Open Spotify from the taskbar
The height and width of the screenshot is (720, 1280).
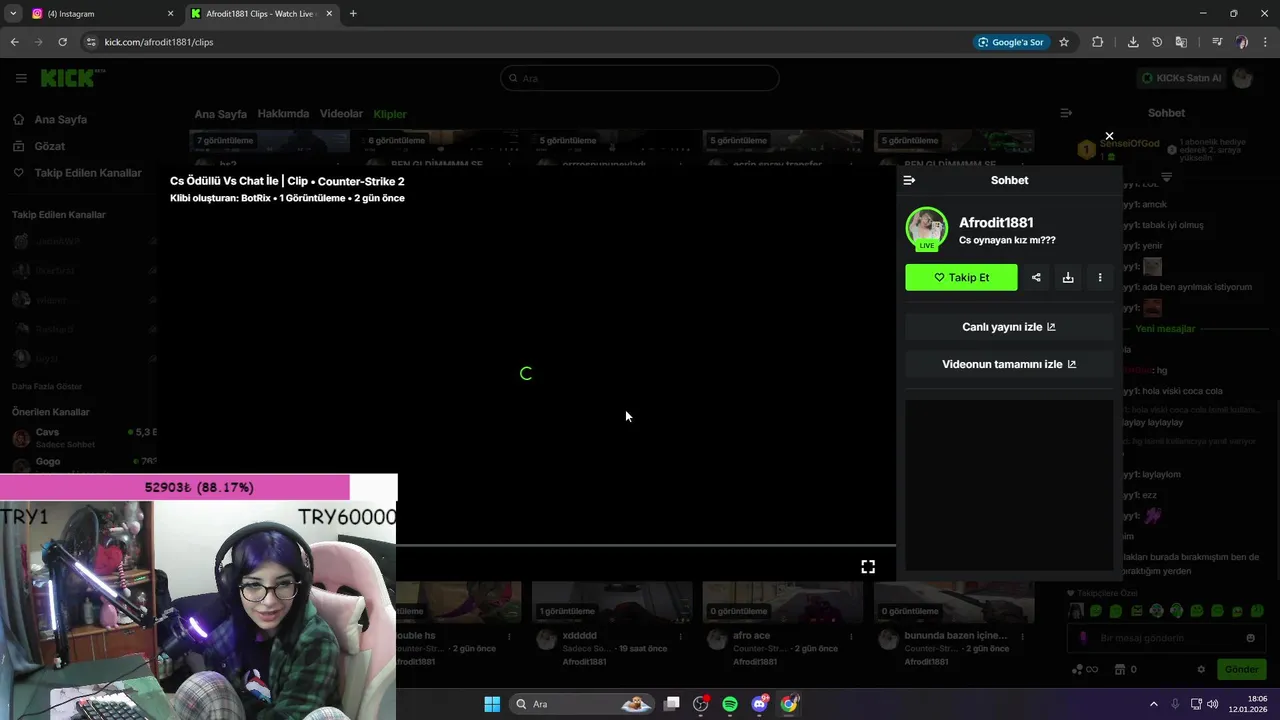(x=730, y=704)
